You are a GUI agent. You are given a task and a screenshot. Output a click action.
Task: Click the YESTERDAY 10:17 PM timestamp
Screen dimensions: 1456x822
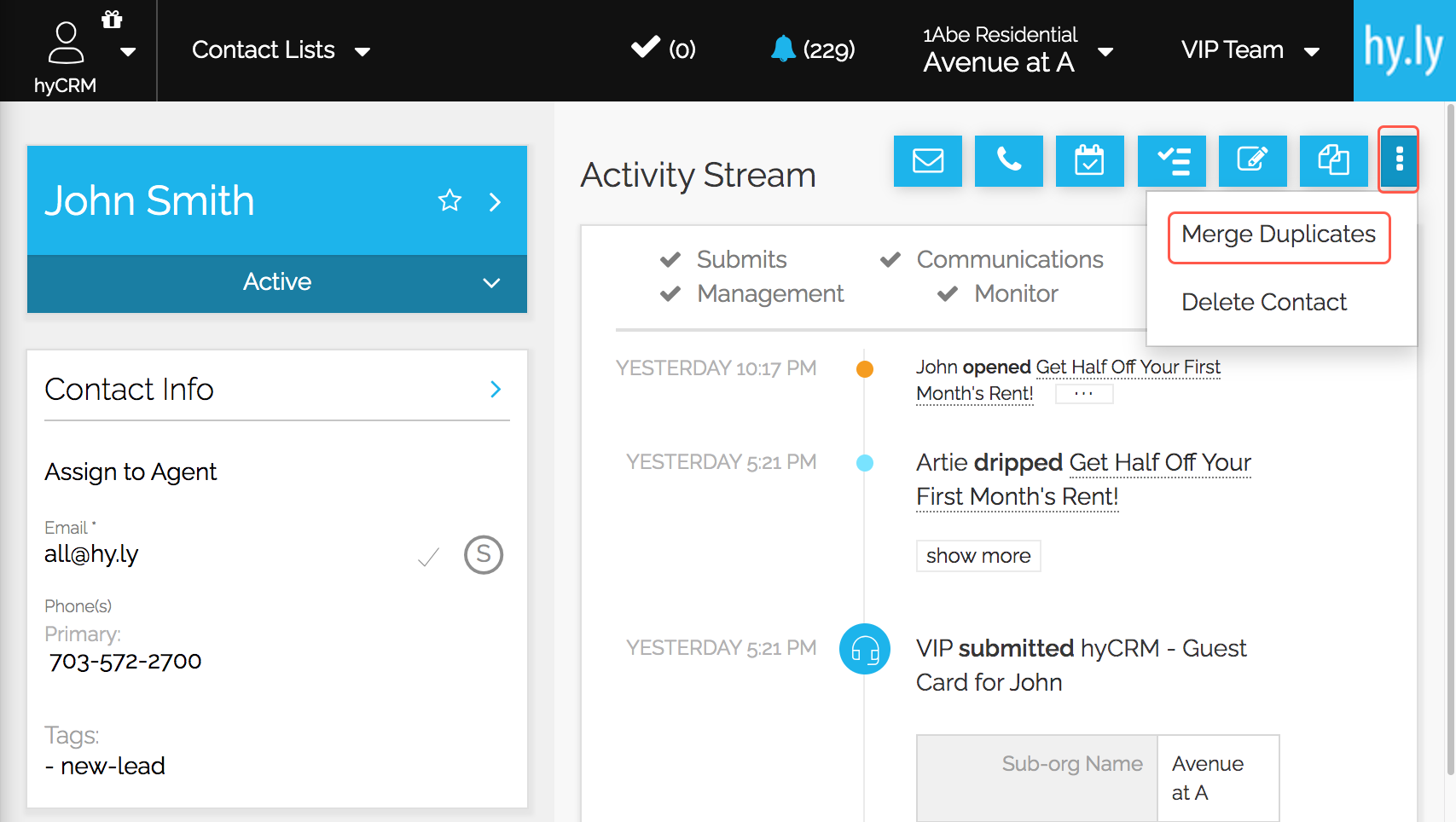716,368
